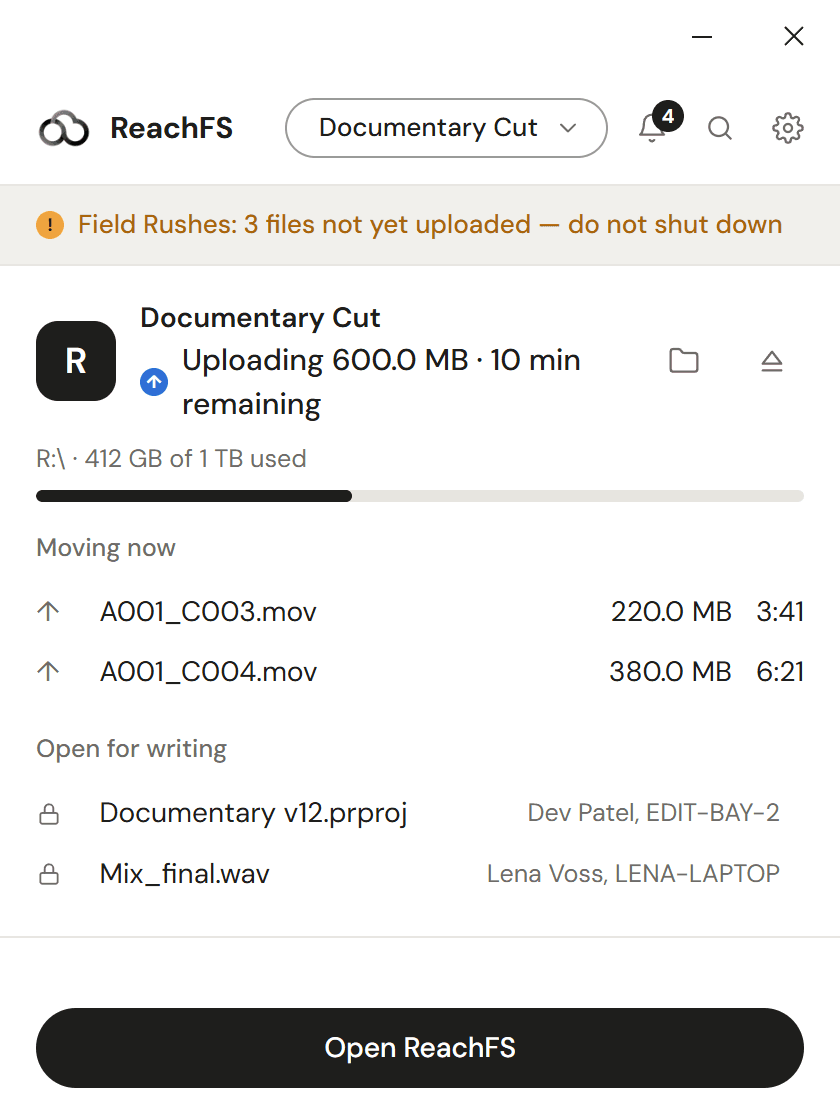Screen dimensions: 840x1120
Task: Click the 380.0 MB size value
Action: 670,671
